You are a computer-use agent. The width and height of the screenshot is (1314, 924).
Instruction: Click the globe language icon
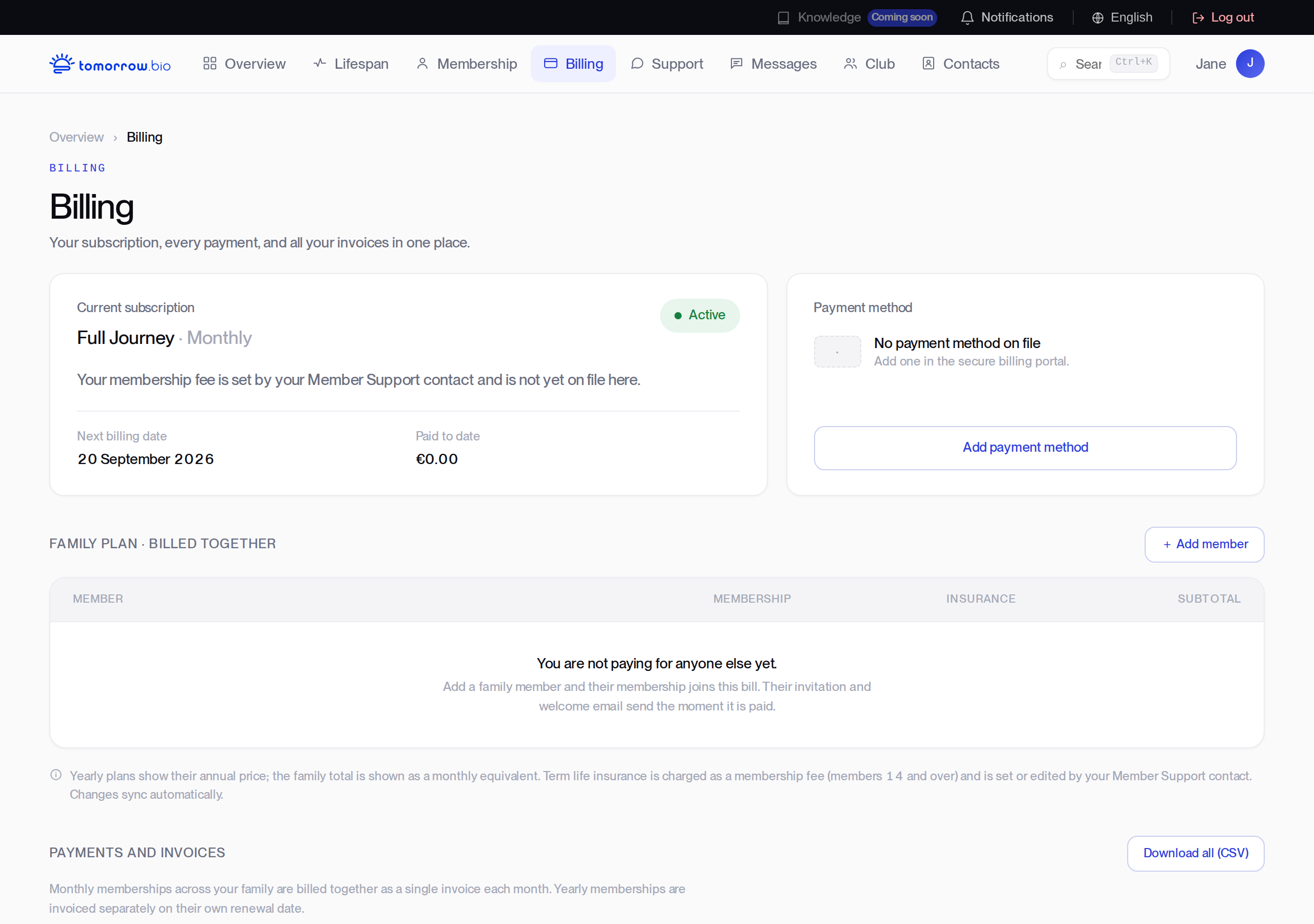(1098, 18)
